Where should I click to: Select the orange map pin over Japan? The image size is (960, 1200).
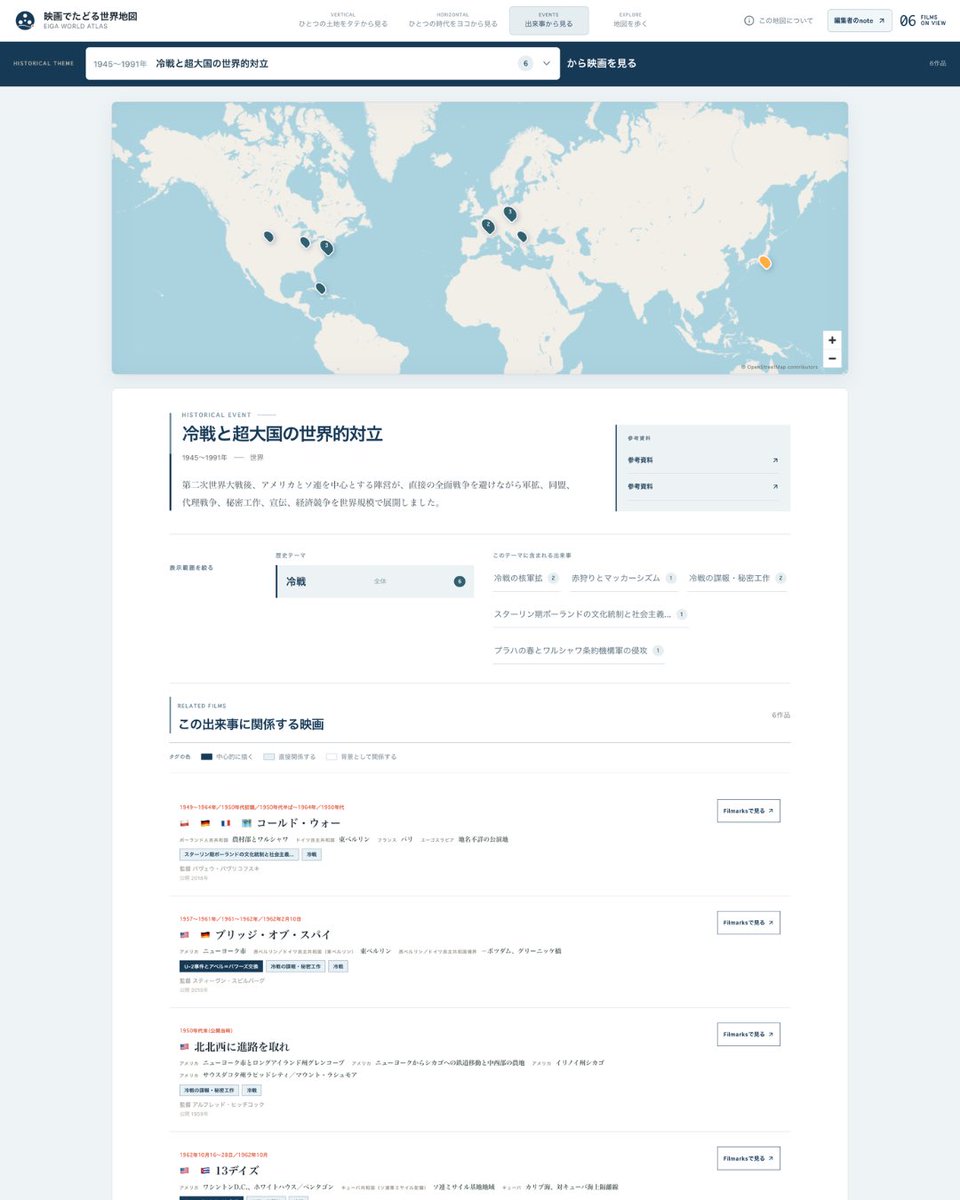(x=765, y=262)
